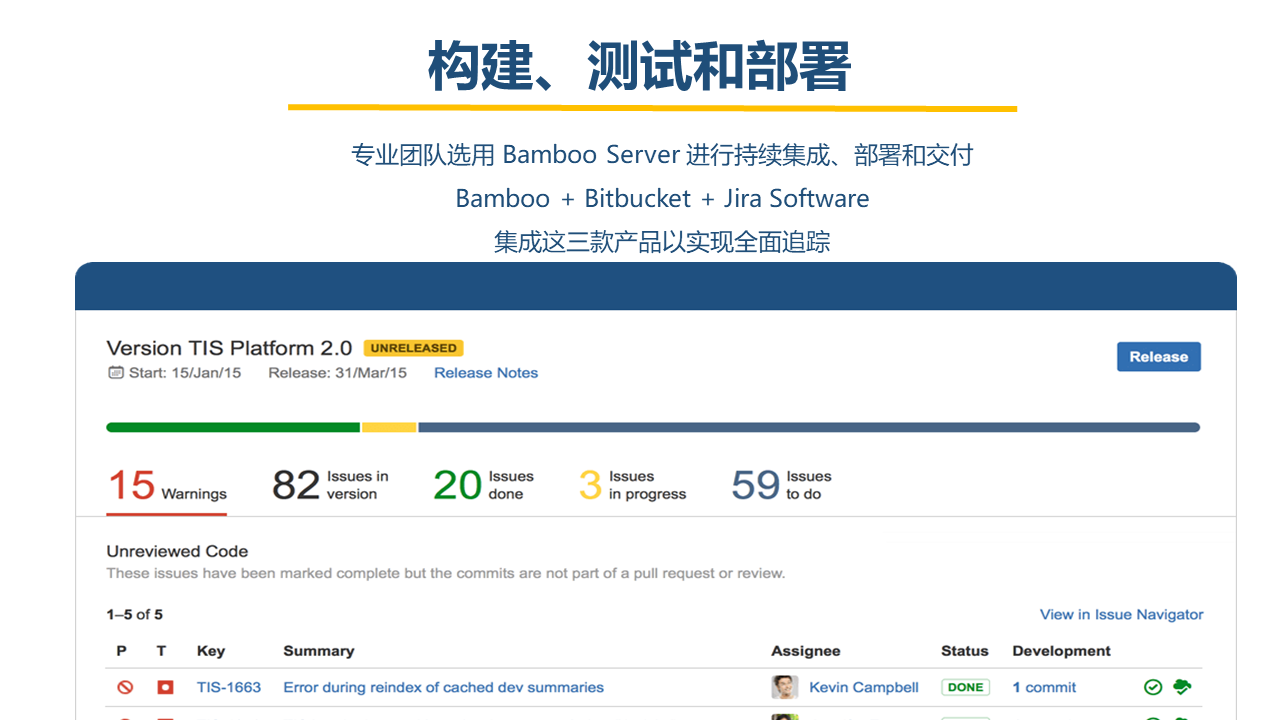Select the 3 Issues in progress tab

coord(633,486)
